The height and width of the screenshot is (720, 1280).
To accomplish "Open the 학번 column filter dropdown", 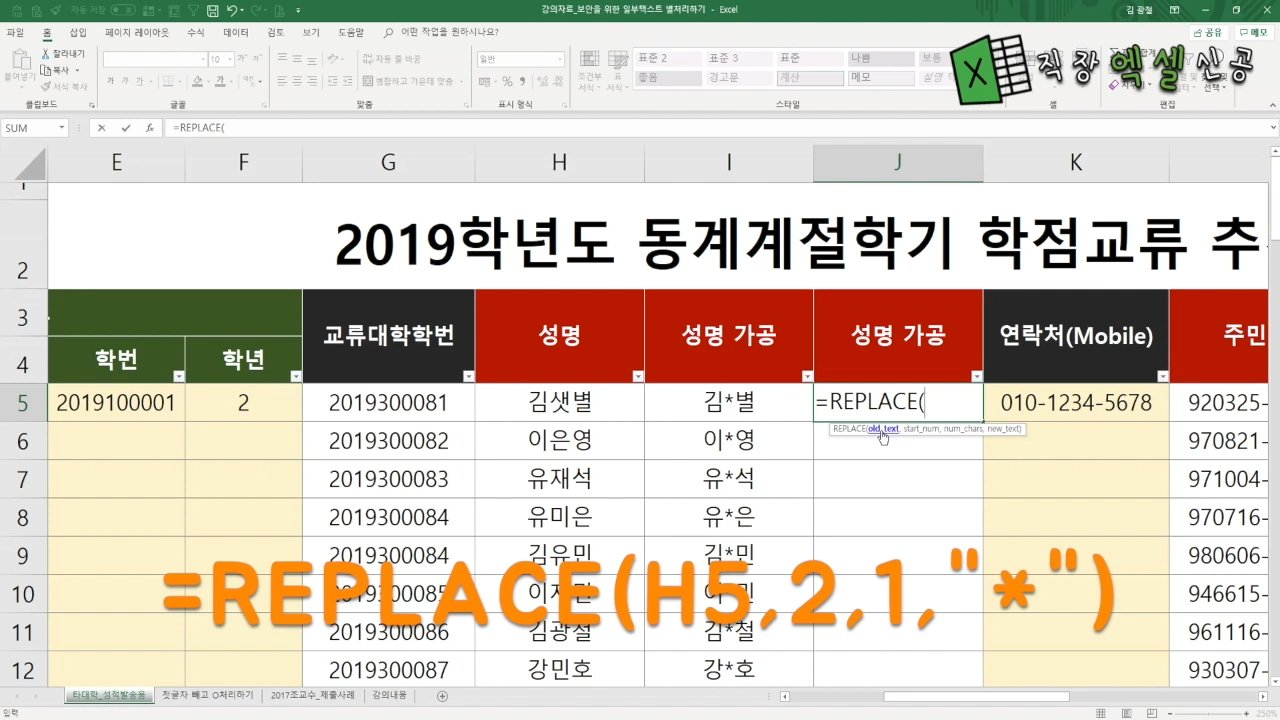I will (178, 376).
